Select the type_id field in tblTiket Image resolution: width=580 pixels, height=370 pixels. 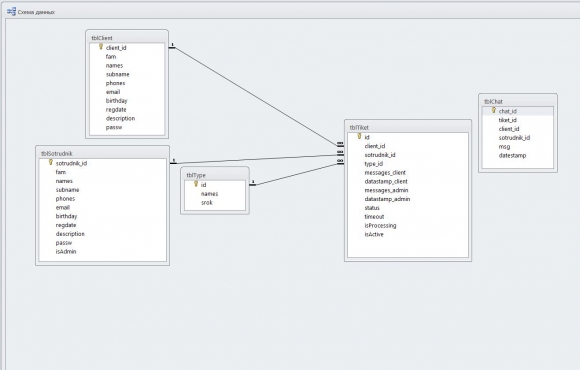tap(408, 164)
